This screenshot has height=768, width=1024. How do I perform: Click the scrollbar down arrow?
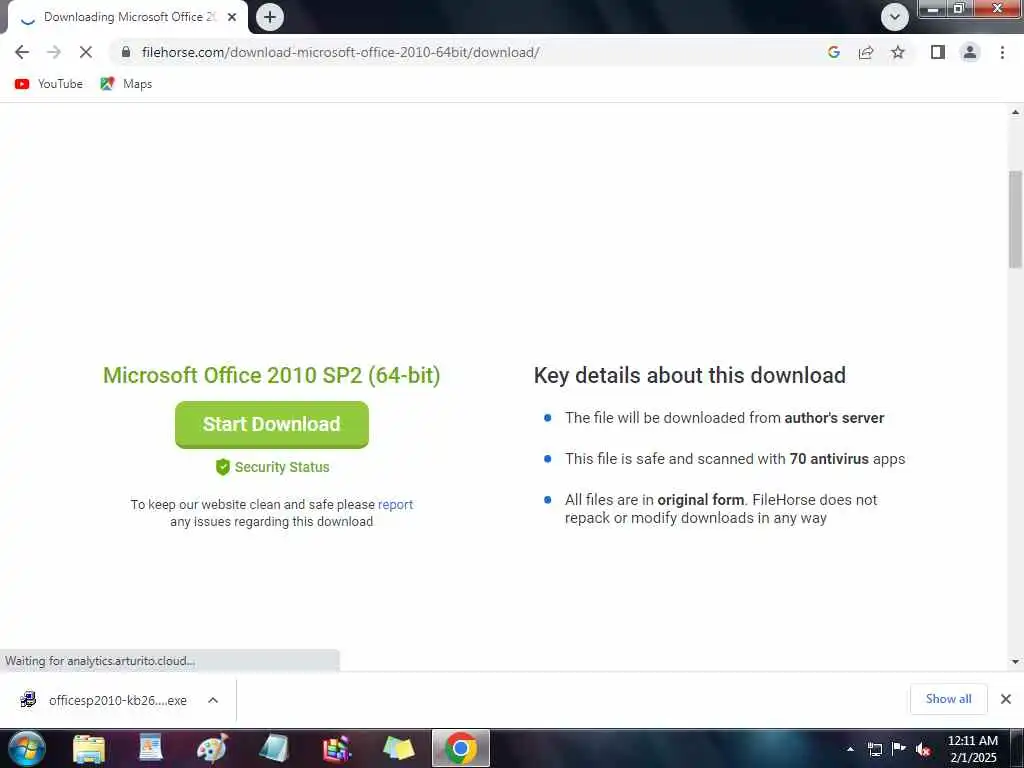tap(1015, 662)
